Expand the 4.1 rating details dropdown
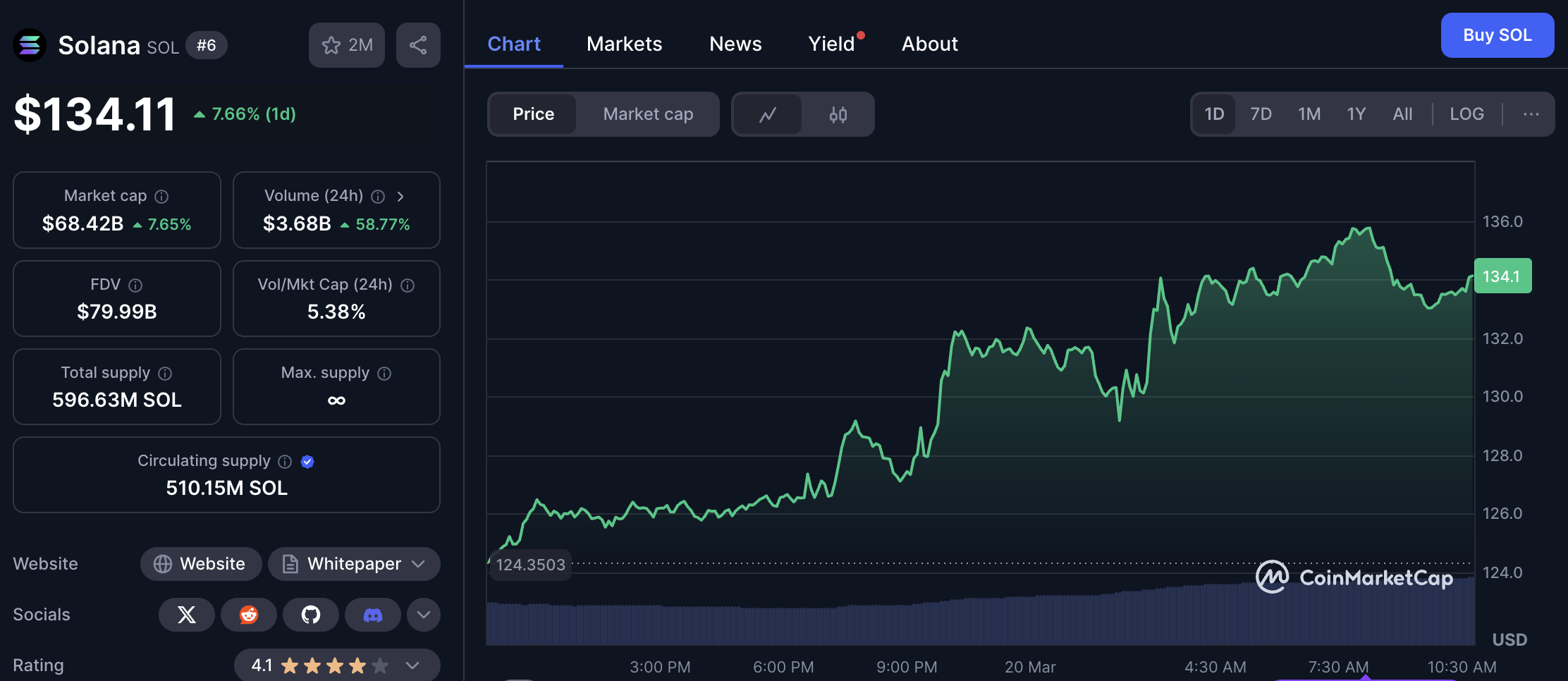 pos(412,665)
